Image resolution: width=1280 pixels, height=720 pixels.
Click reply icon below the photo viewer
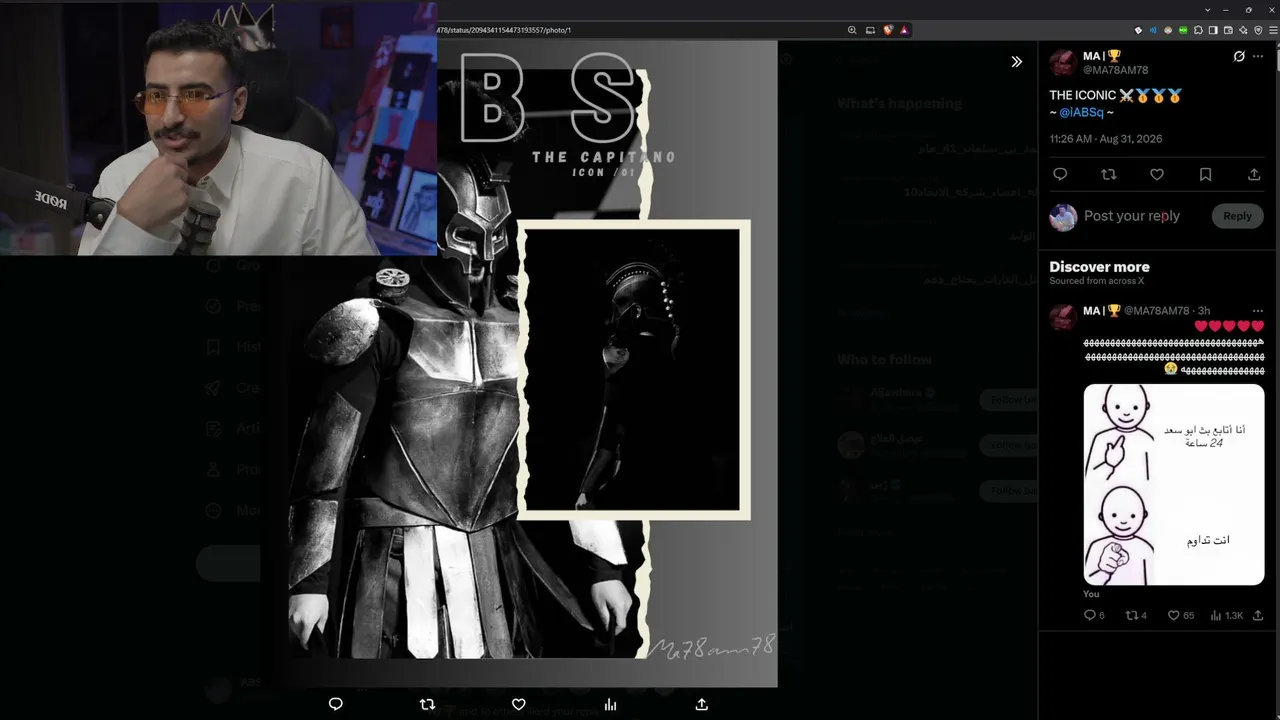point(336,704)
